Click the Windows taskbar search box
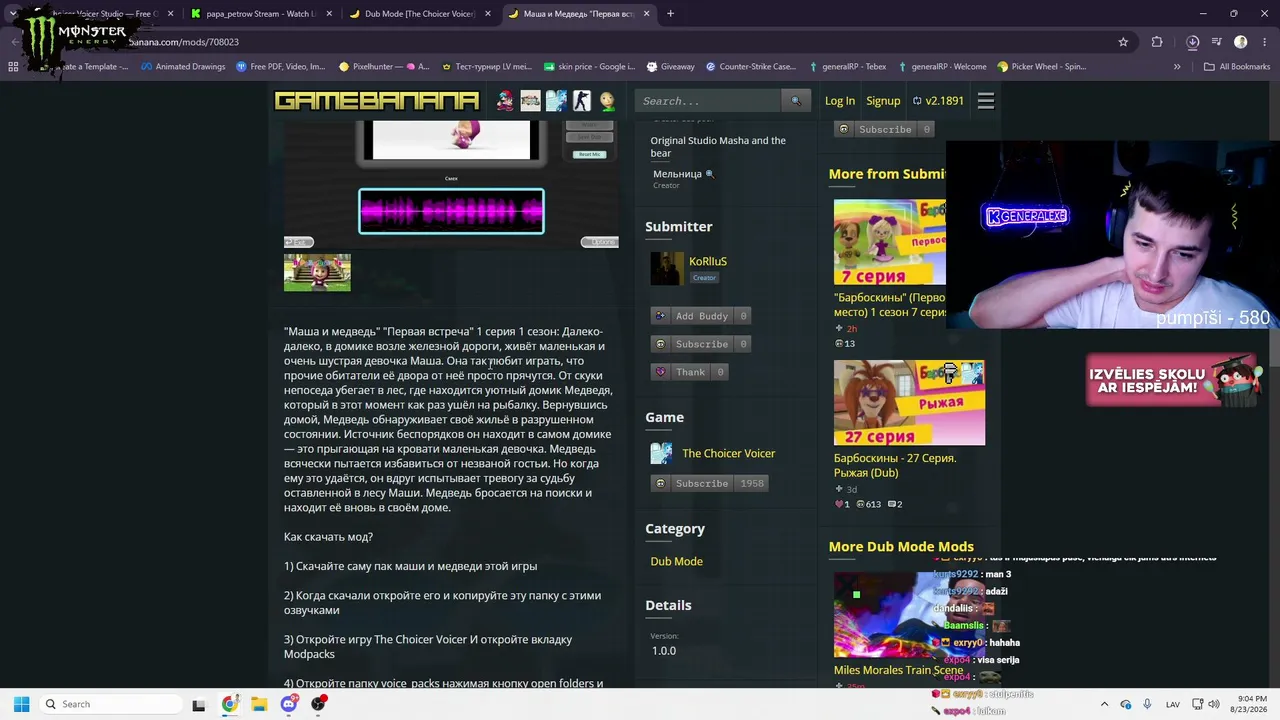 111,704
